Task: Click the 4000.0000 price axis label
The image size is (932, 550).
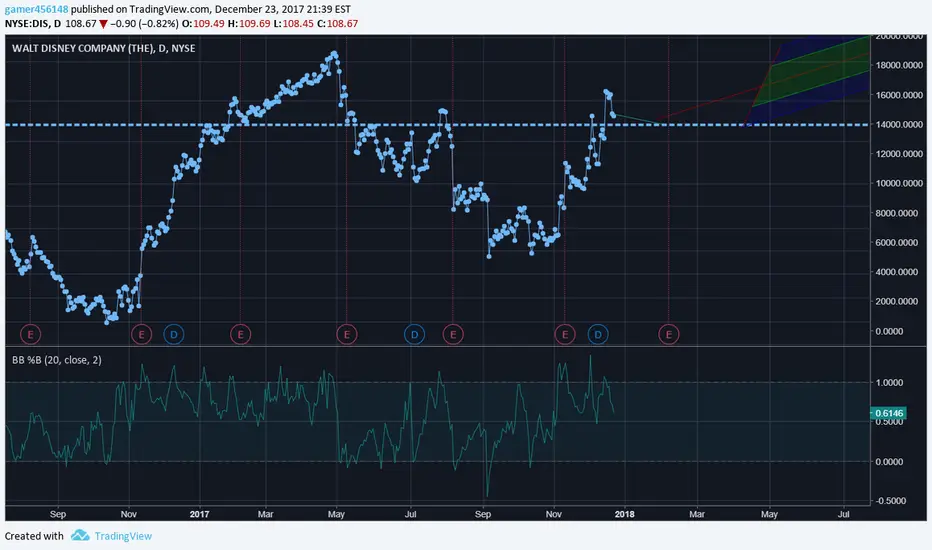Action: coord(899,272)
